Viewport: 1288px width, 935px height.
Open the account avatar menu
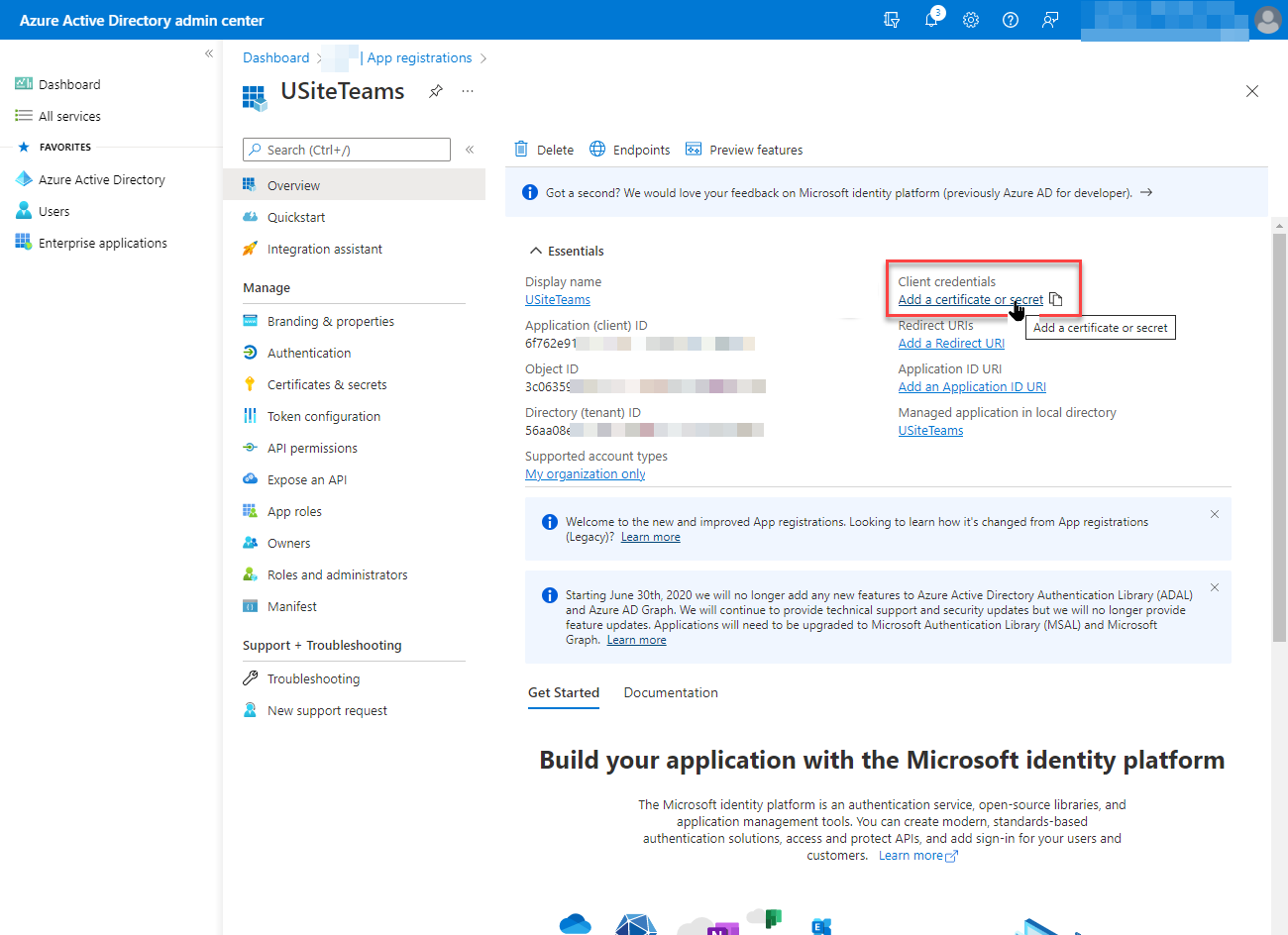[x=1267, y=20]
